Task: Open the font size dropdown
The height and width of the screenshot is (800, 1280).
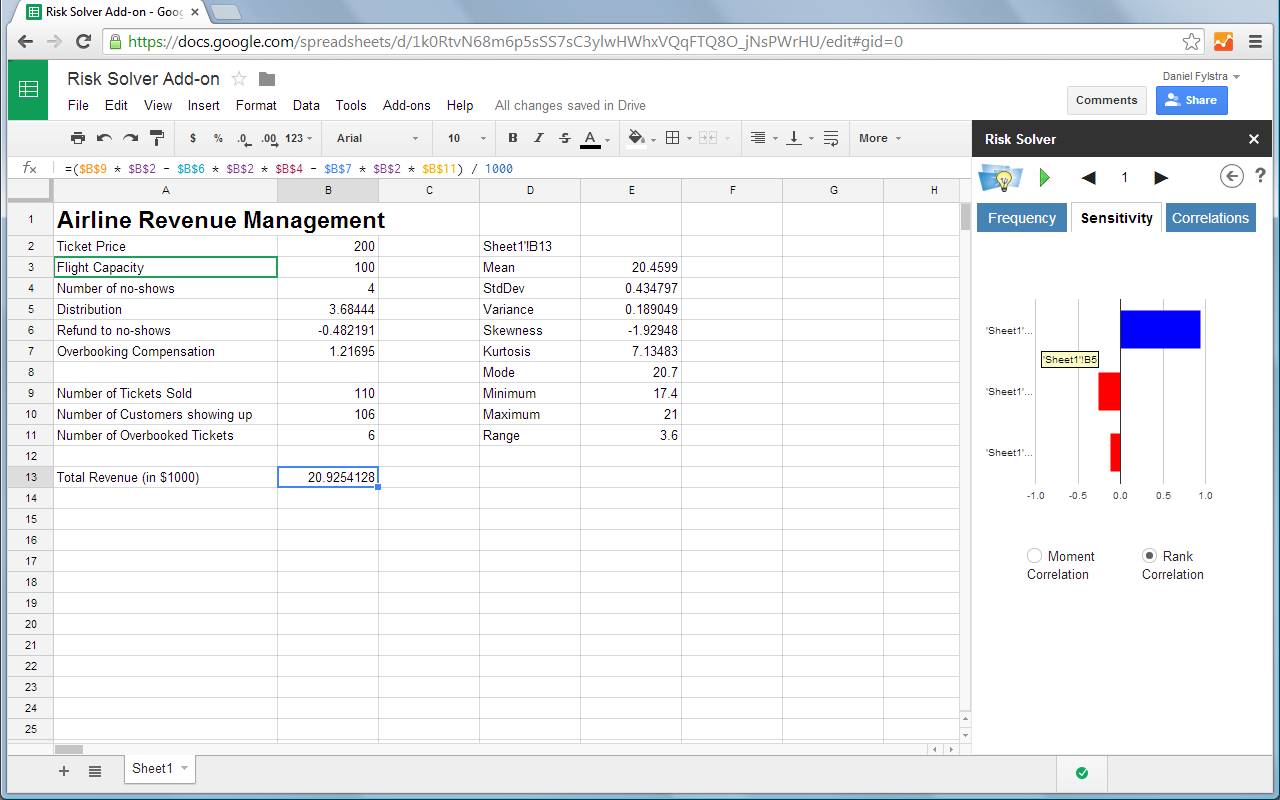Action: click(467, 138)
